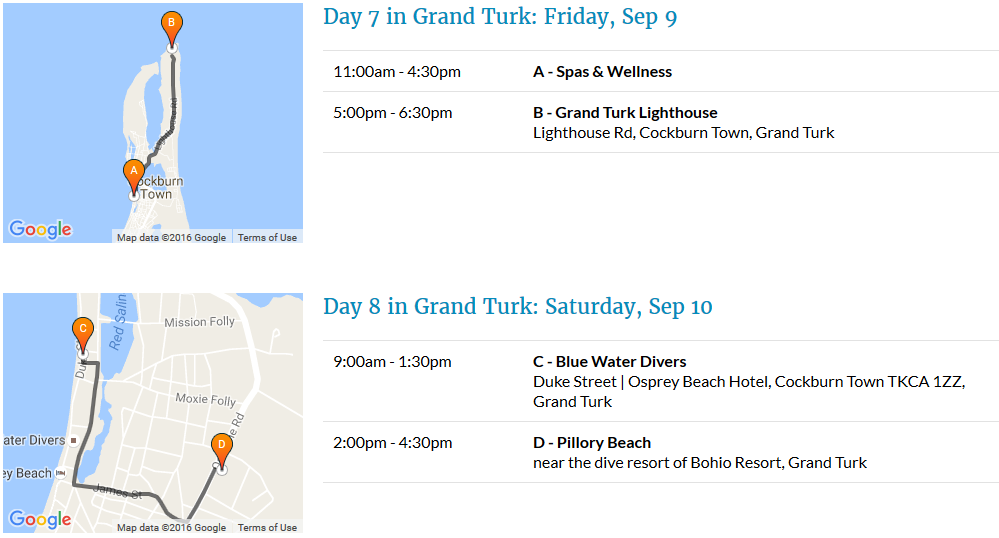Select the D - Pillory Beach entry
This screenshot has height=538, width=999.
click(592, 442)
